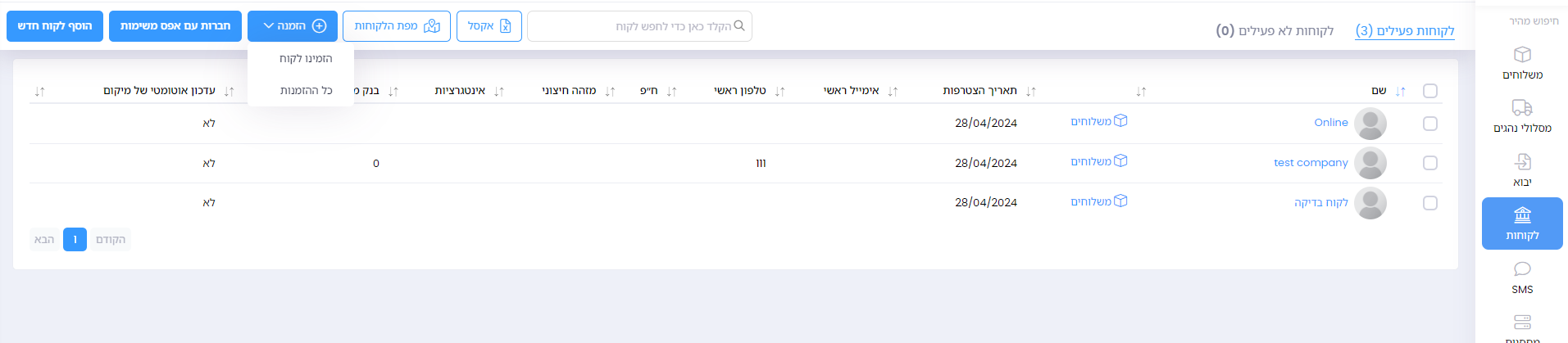Choose הזמינו לקוח (invite a customer) from the menu
The image size is (1568, 343).
[306, 59]
